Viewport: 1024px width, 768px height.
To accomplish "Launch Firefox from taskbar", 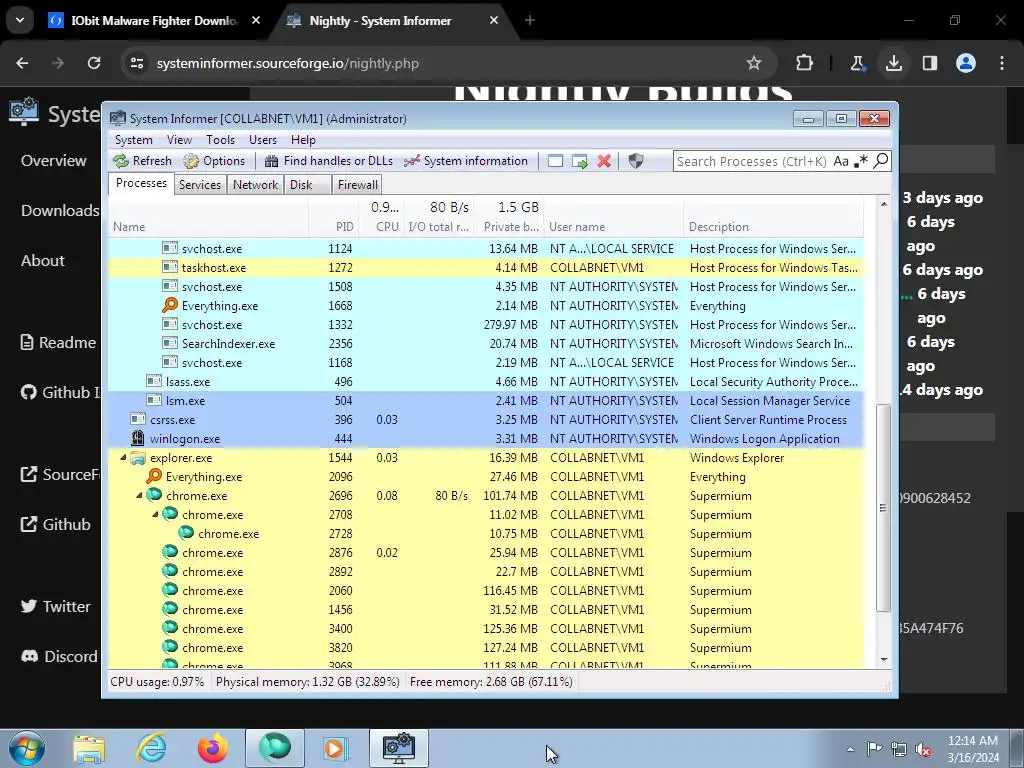I will [213, 748].
